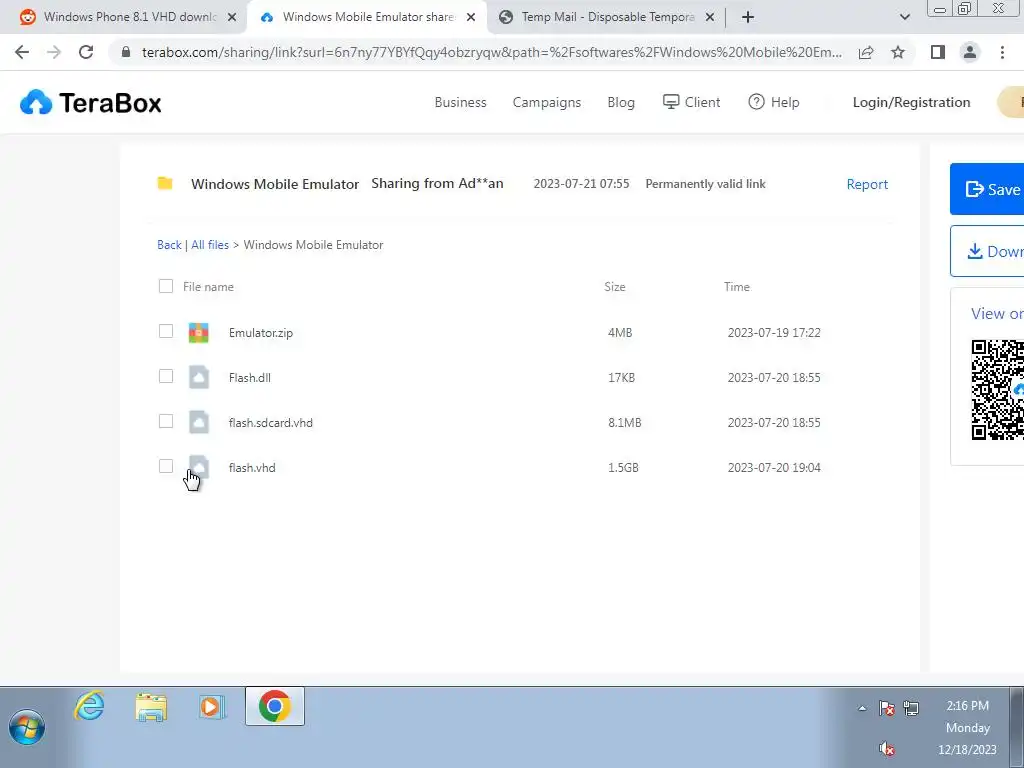
Task: Click the taskbar clock showing 2:16 PM
Action: pos(967,706)
